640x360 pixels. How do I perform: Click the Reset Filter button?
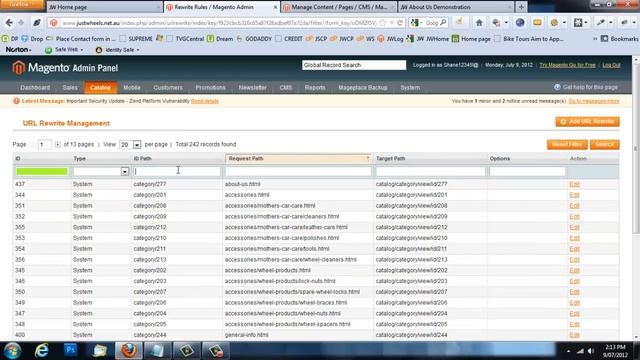click(x=567, y=144)
